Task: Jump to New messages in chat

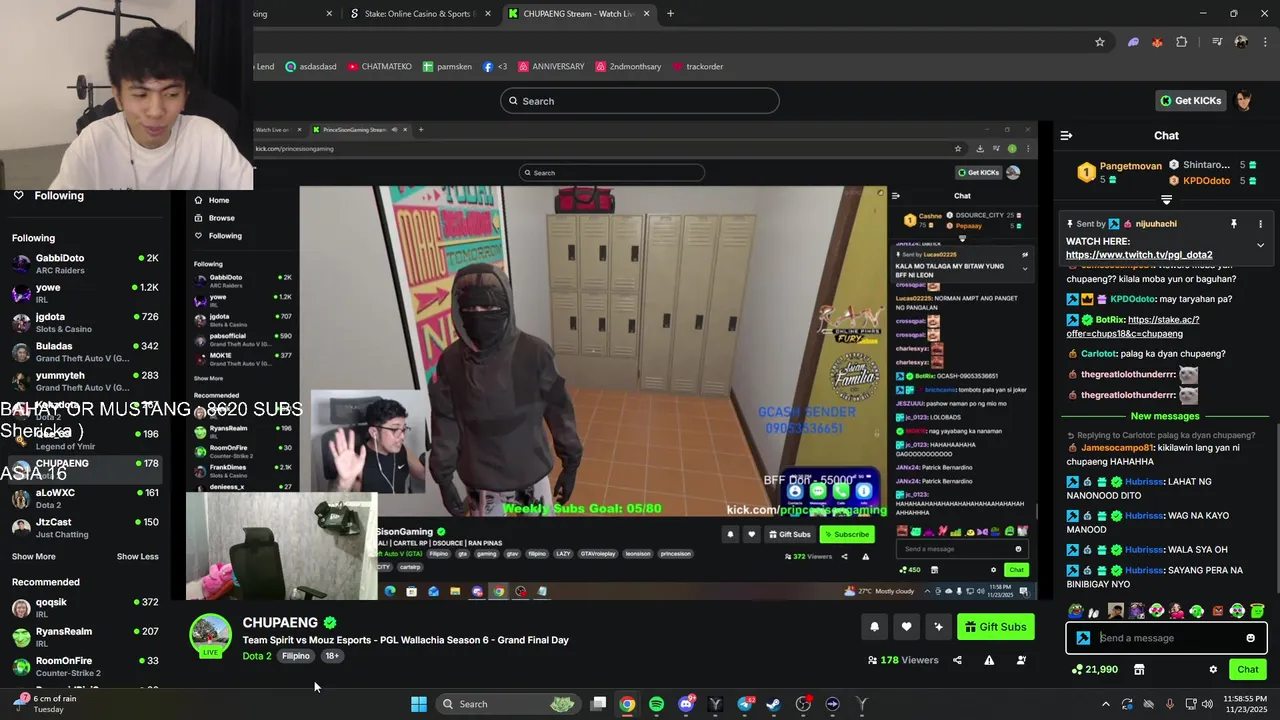Action: [1165, 416]
